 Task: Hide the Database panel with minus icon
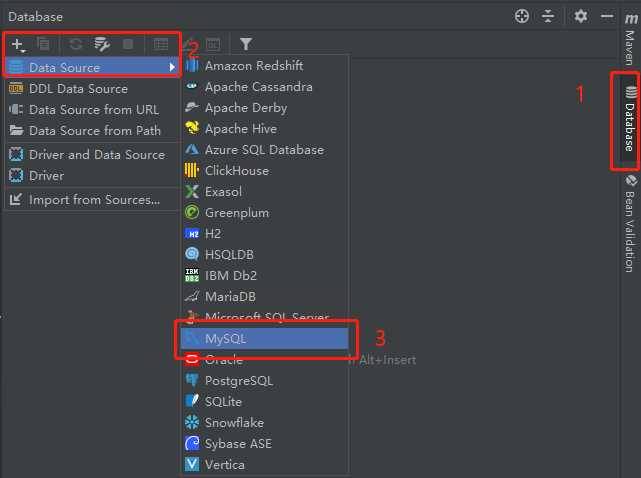click(606, 16)
